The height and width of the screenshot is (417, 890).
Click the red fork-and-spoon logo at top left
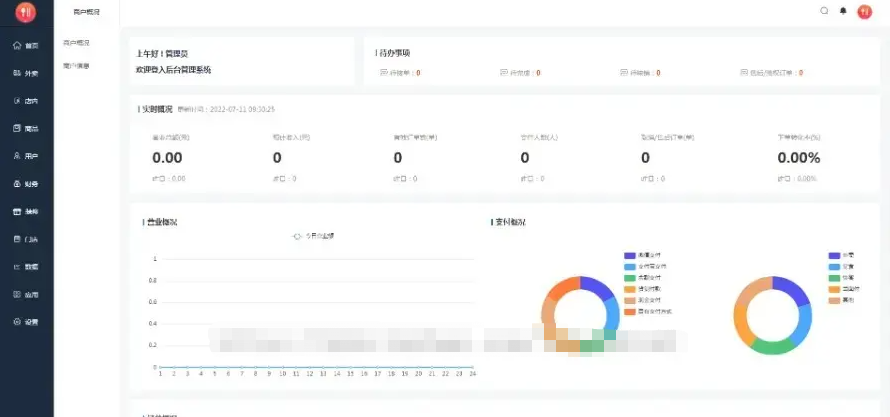click(x=26, y=12)
